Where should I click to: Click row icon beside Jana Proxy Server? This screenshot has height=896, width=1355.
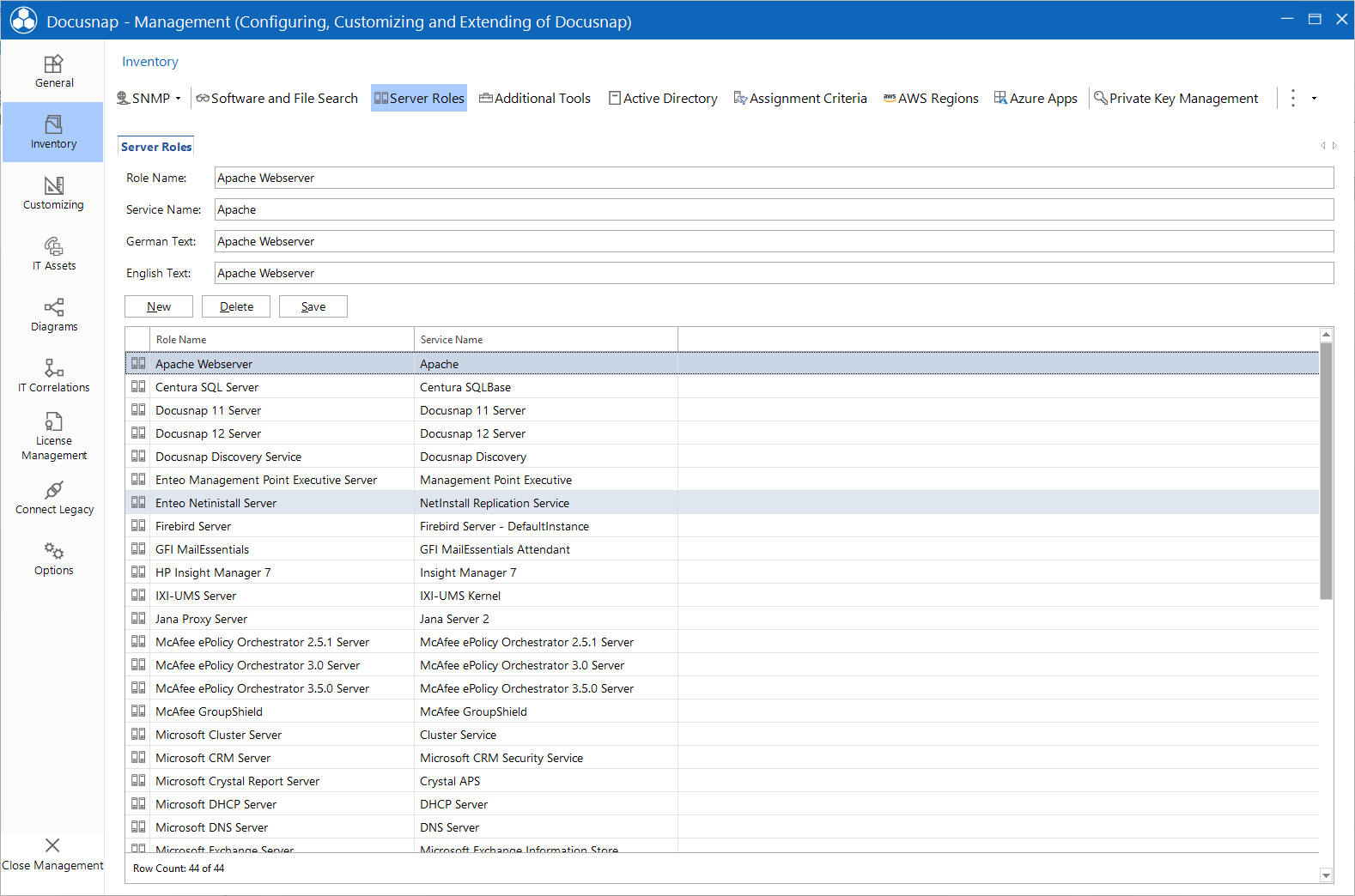coord(138,618)
